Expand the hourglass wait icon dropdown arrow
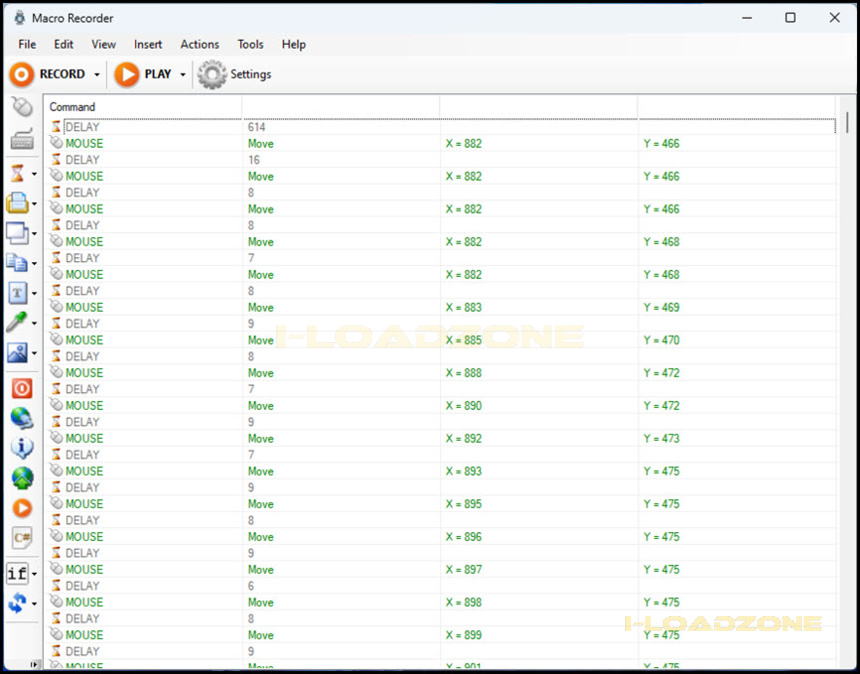The height and width of the screenshot is (674, 860). click(x=34, y=174)
